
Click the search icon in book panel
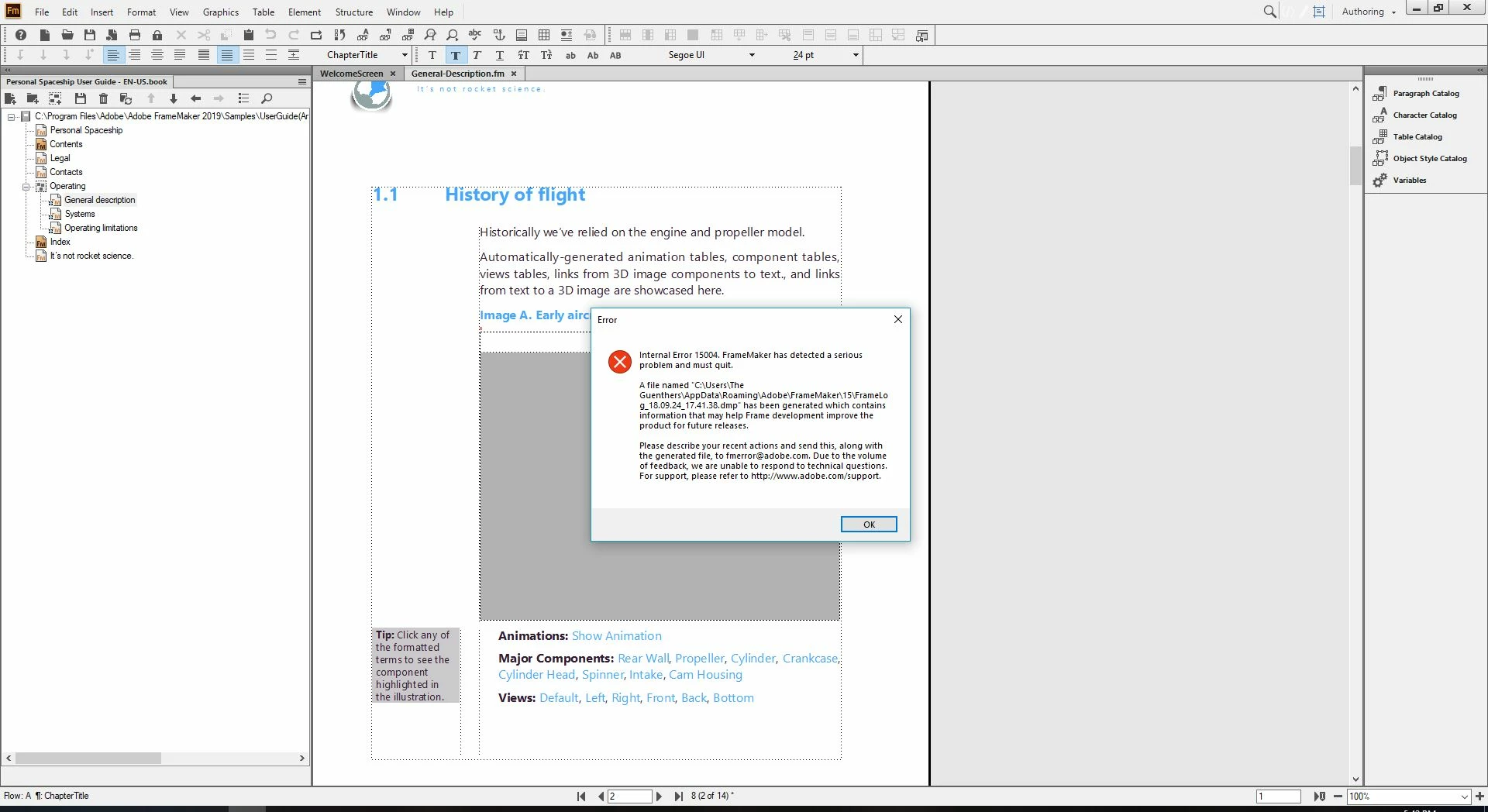click(x=267, y=98)
